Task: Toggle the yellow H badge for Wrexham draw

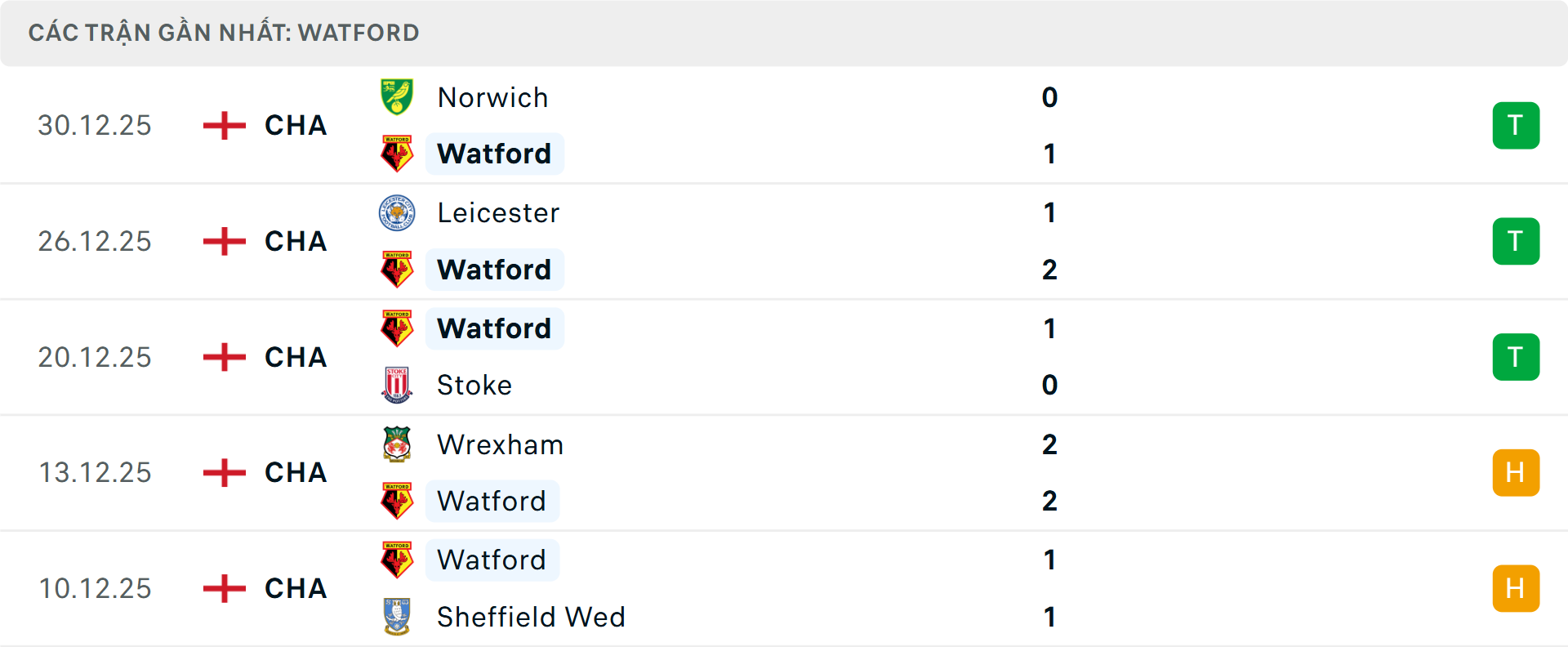Action: pyautogui.click(x=1517, y=472)
